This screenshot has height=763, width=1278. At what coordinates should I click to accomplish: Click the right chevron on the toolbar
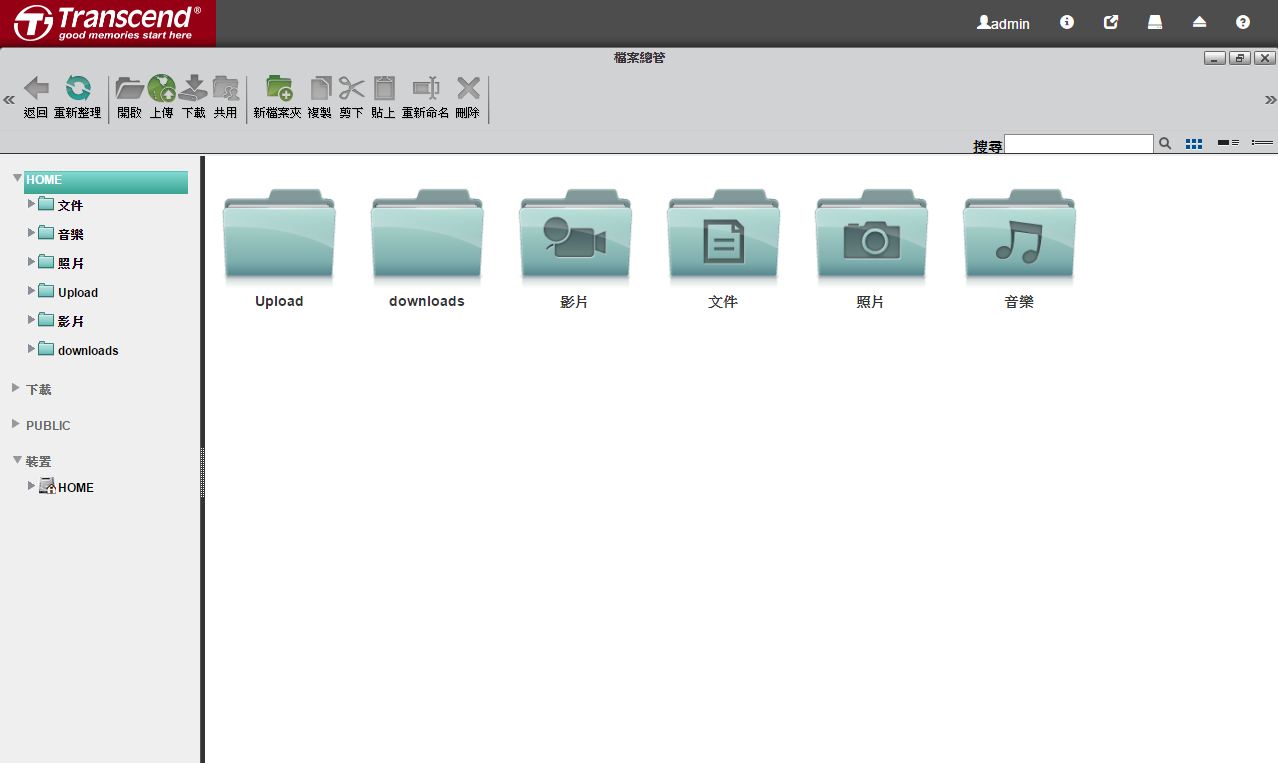click(x=1271, y=100)
